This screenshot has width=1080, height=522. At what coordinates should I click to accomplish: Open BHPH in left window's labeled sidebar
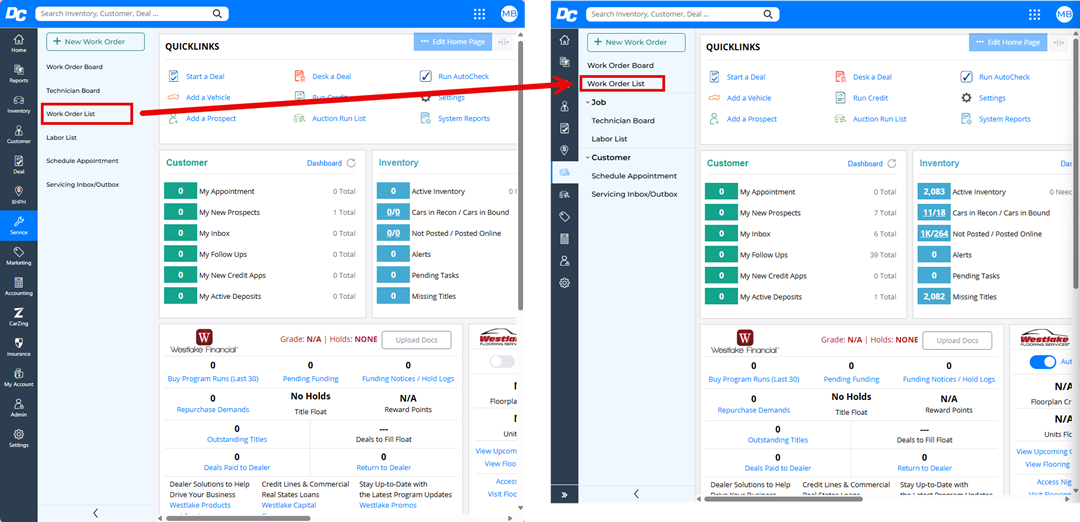coord(19,194)
